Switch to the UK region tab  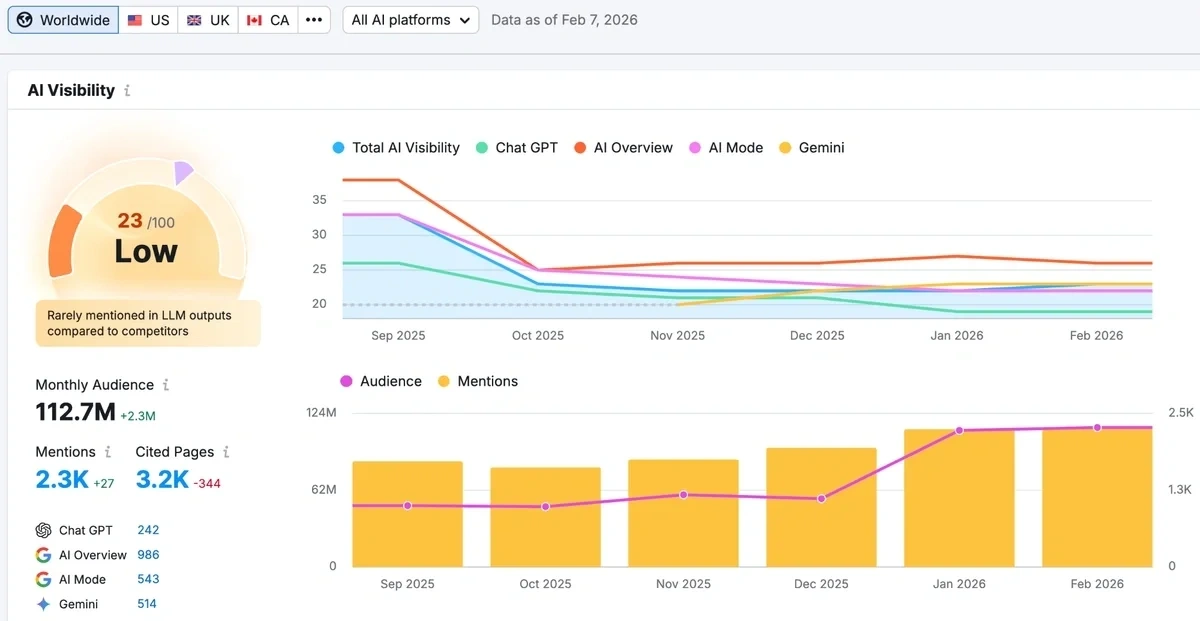208,20
